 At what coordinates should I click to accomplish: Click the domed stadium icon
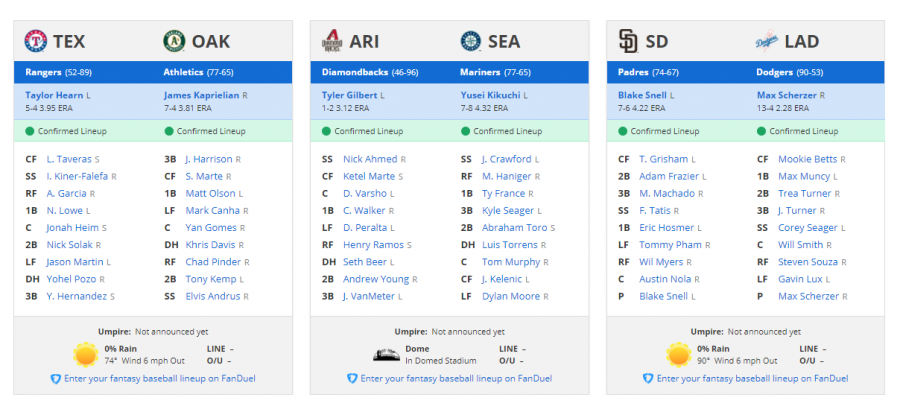click(386, 355)
